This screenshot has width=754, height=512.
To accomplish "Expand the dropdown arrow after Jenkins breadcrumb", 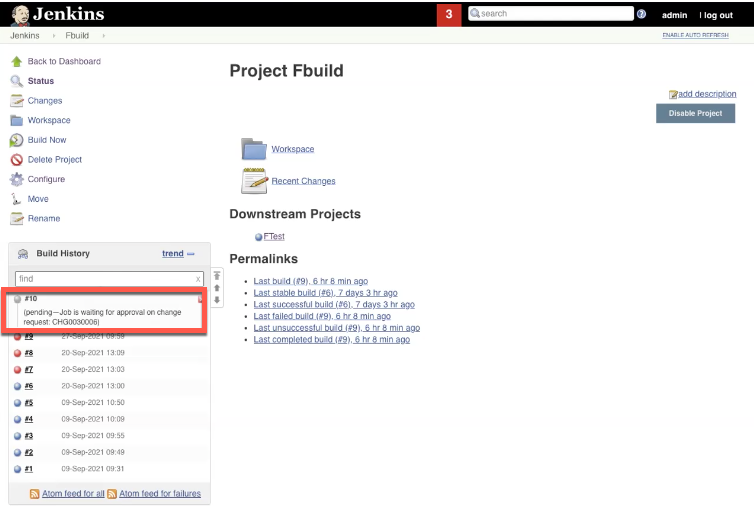I will pyautogui.click(x=53, y=36).
